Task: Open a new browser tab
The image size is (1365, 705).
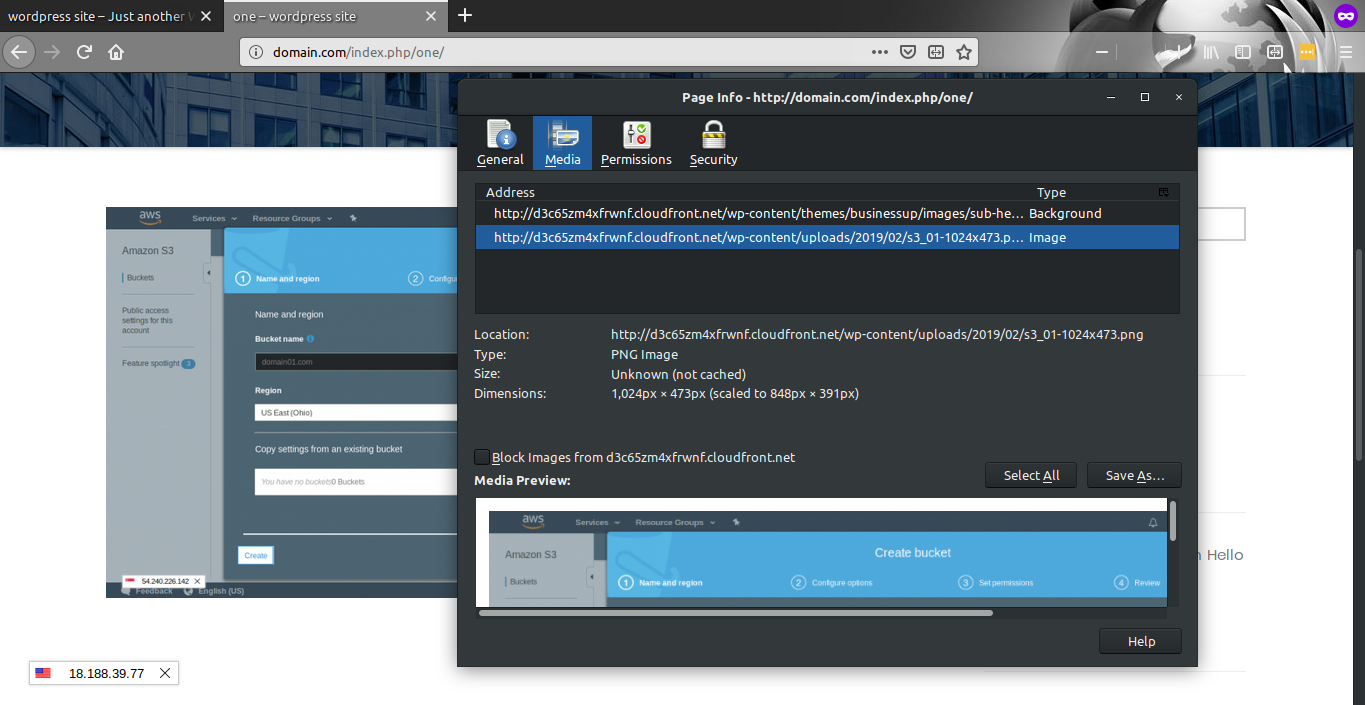Action: [x=465, y=15]
